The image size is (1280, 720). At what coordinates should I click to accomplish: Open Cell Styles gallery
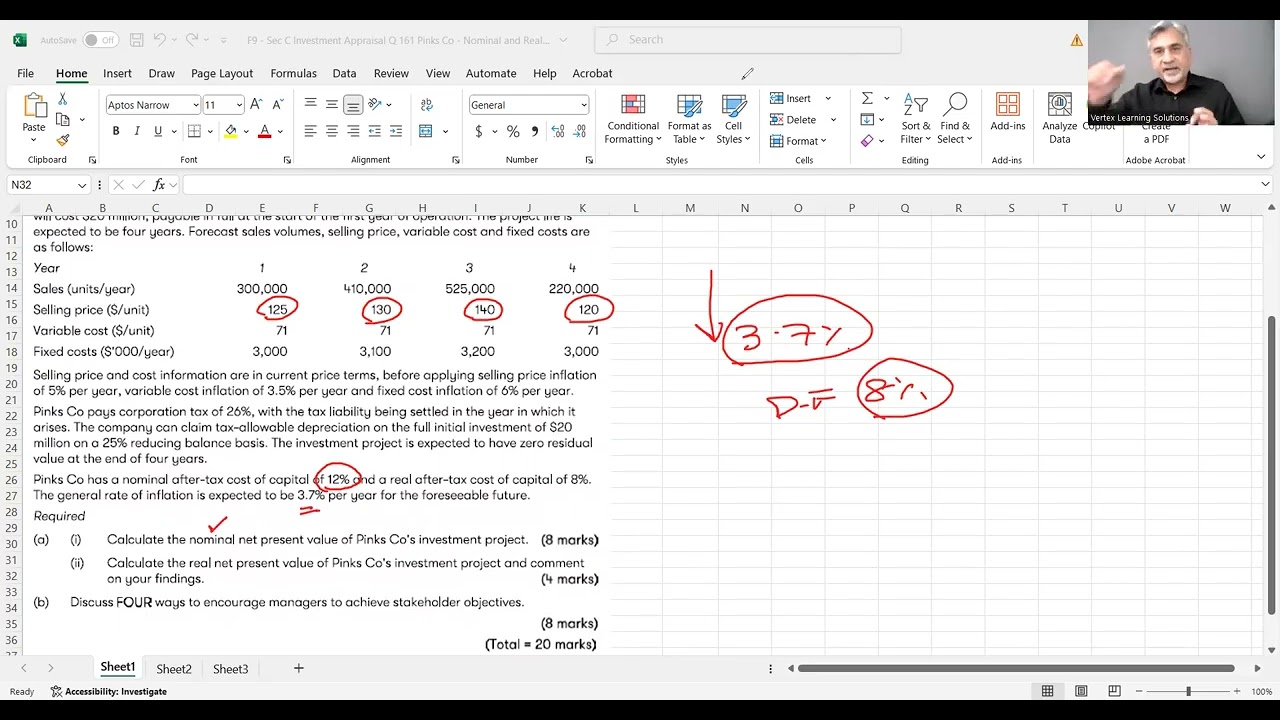pos(734,119)
